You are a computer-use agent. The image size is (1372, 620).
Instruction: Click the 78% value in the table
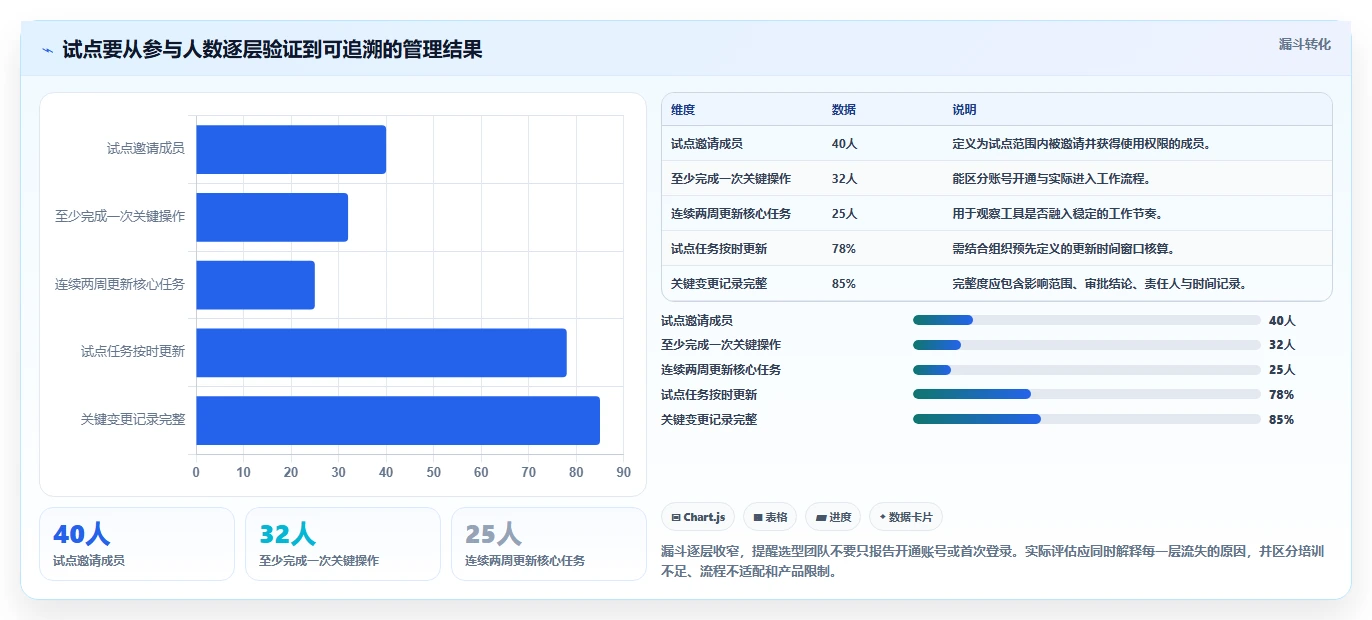[844, 249]
